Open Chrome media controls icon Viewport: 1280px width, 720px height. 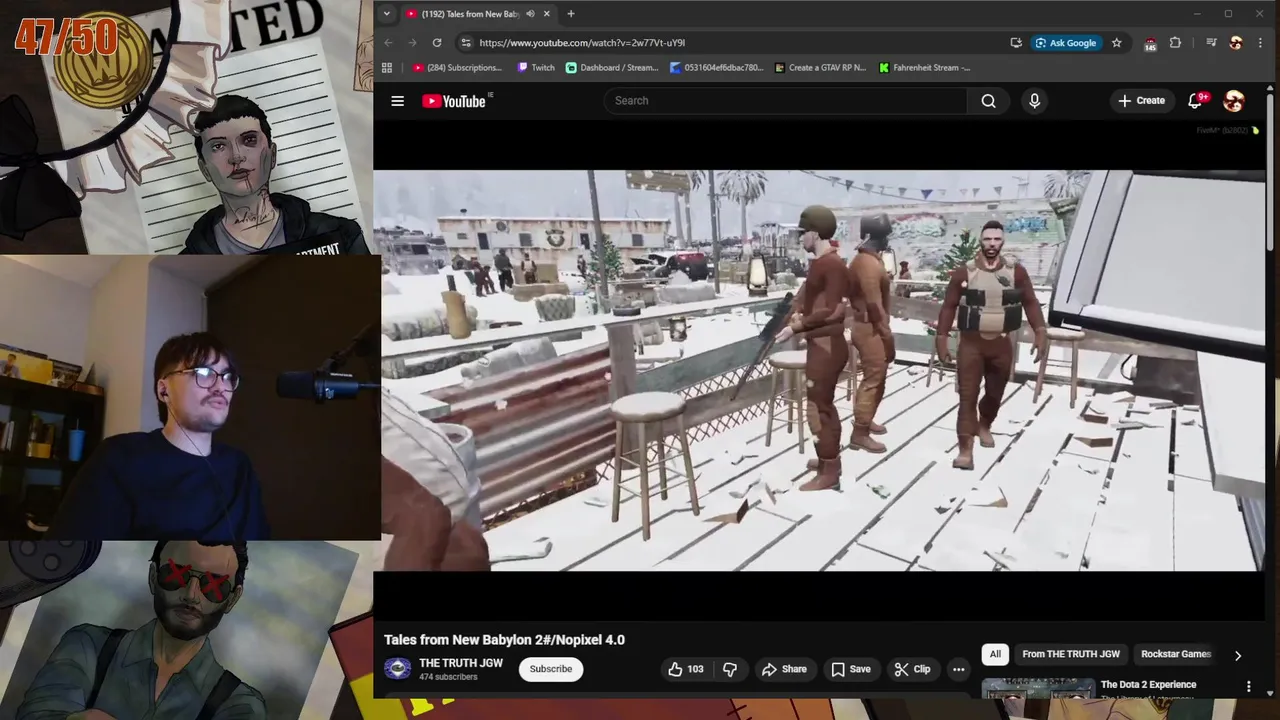point(1211,43)
